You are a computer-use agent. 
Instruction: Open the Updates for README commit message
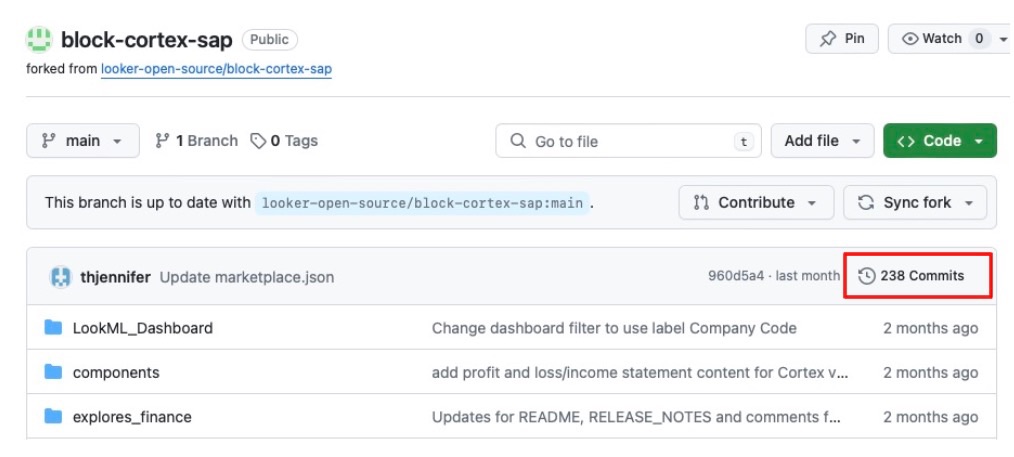[x=636, y=417]
